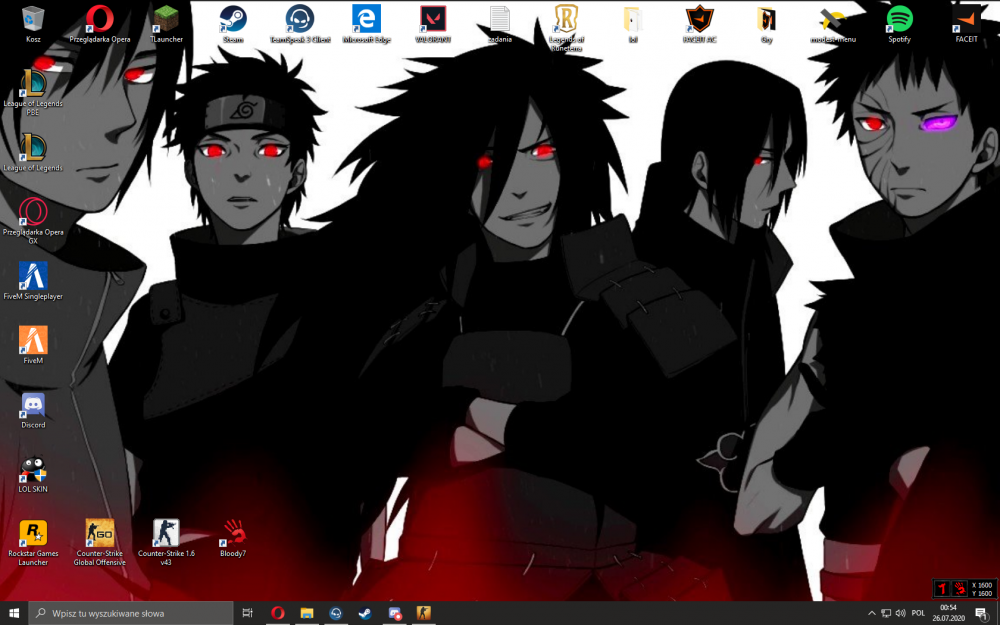Switch to TeamSpeak in the taskbar
The width and height of the screenshot is (1000, 625).
[336, 613]
